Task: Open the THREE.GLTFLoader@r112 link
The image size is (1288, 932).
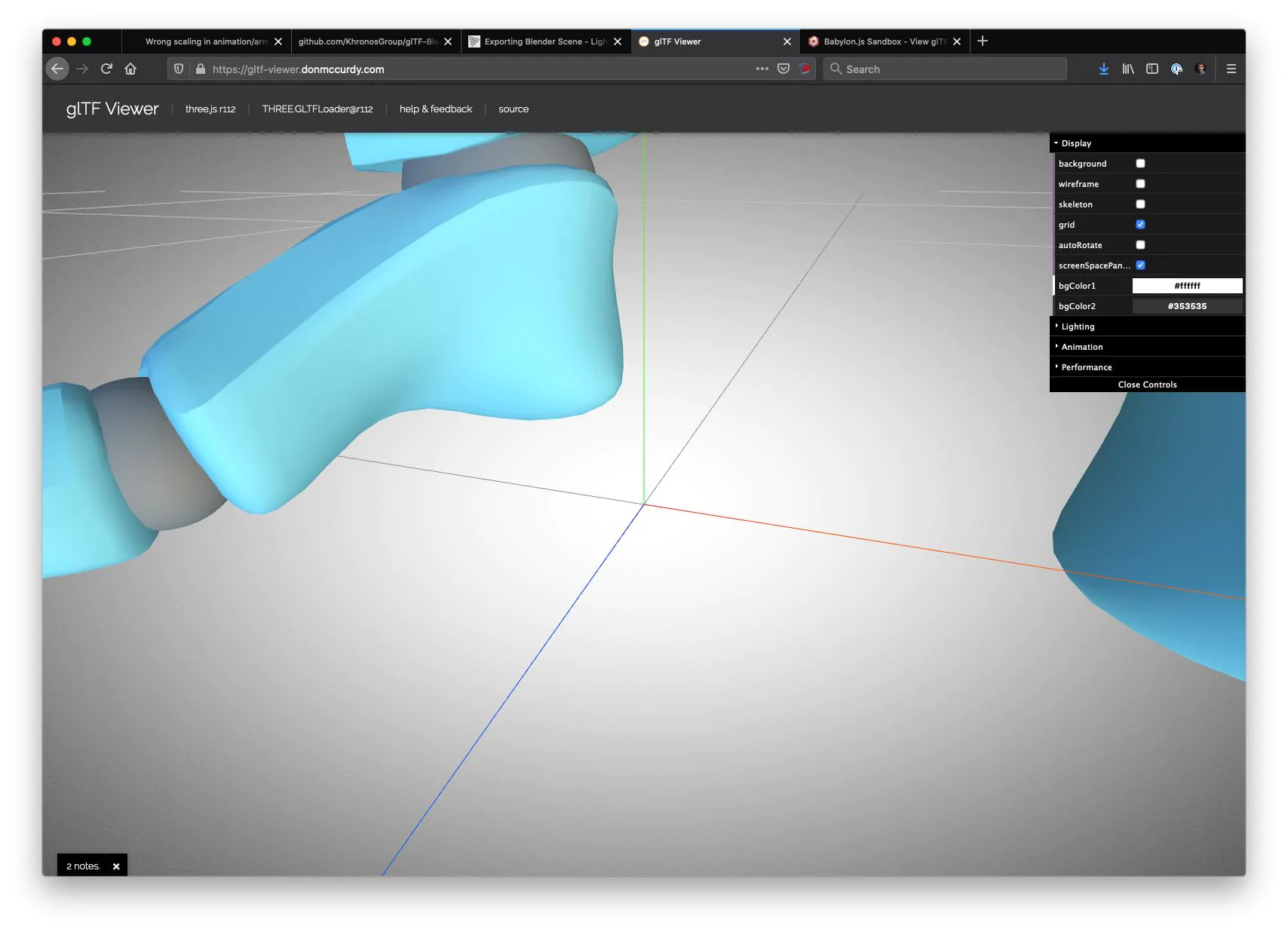Action: click(x=317, y=109)
